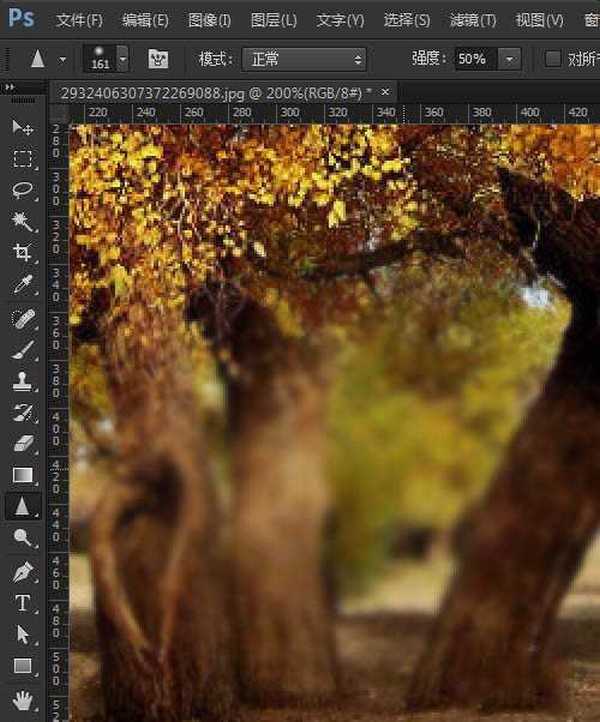Select the Eraser tool
The width and height of the screenshot is (600, 722).
point(22,444)
